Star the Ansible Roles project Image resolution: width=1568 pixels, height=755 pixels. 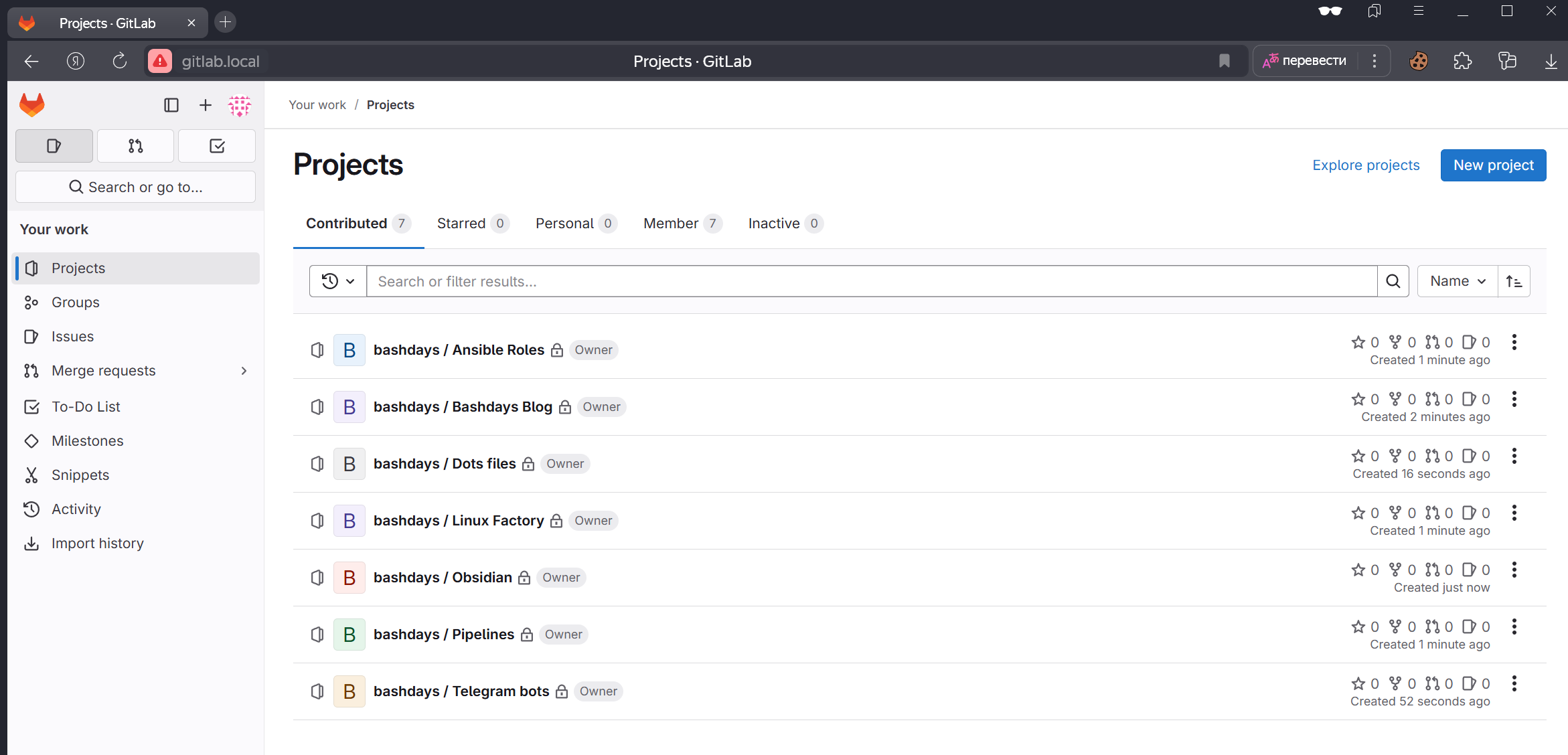point(1358,343)
